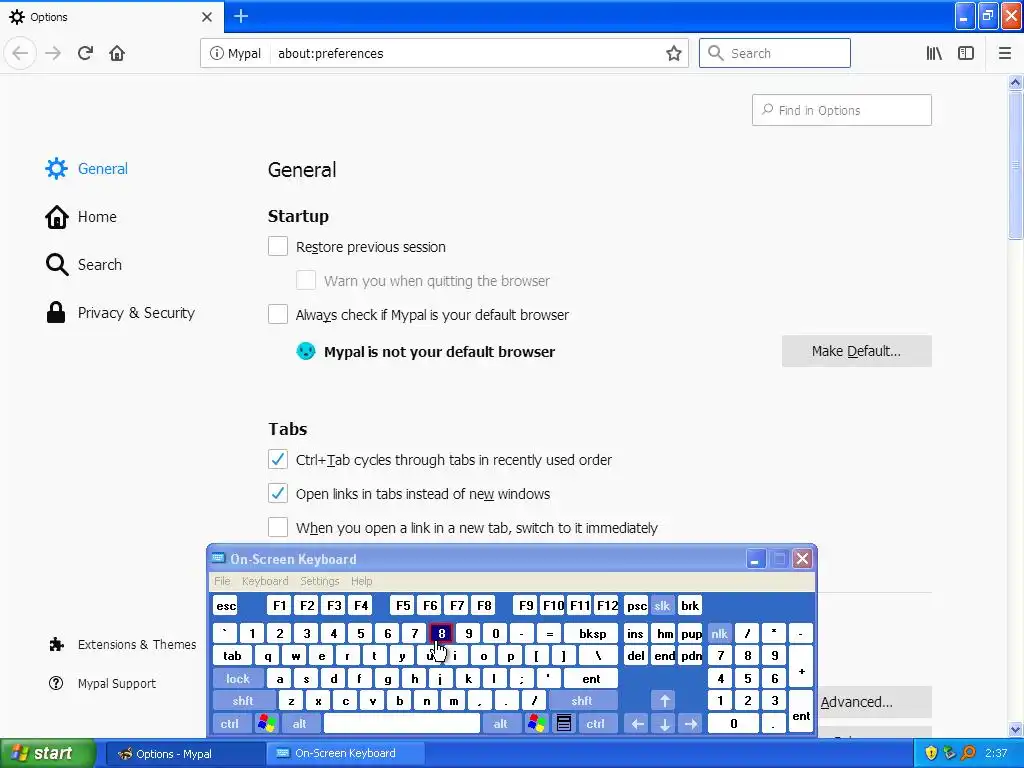Image resolution: width=1024 pixels, height=768 pixels.
Task: Open the Help menu in On-Screen Keyboard
Action: click(x=361, y=581)
